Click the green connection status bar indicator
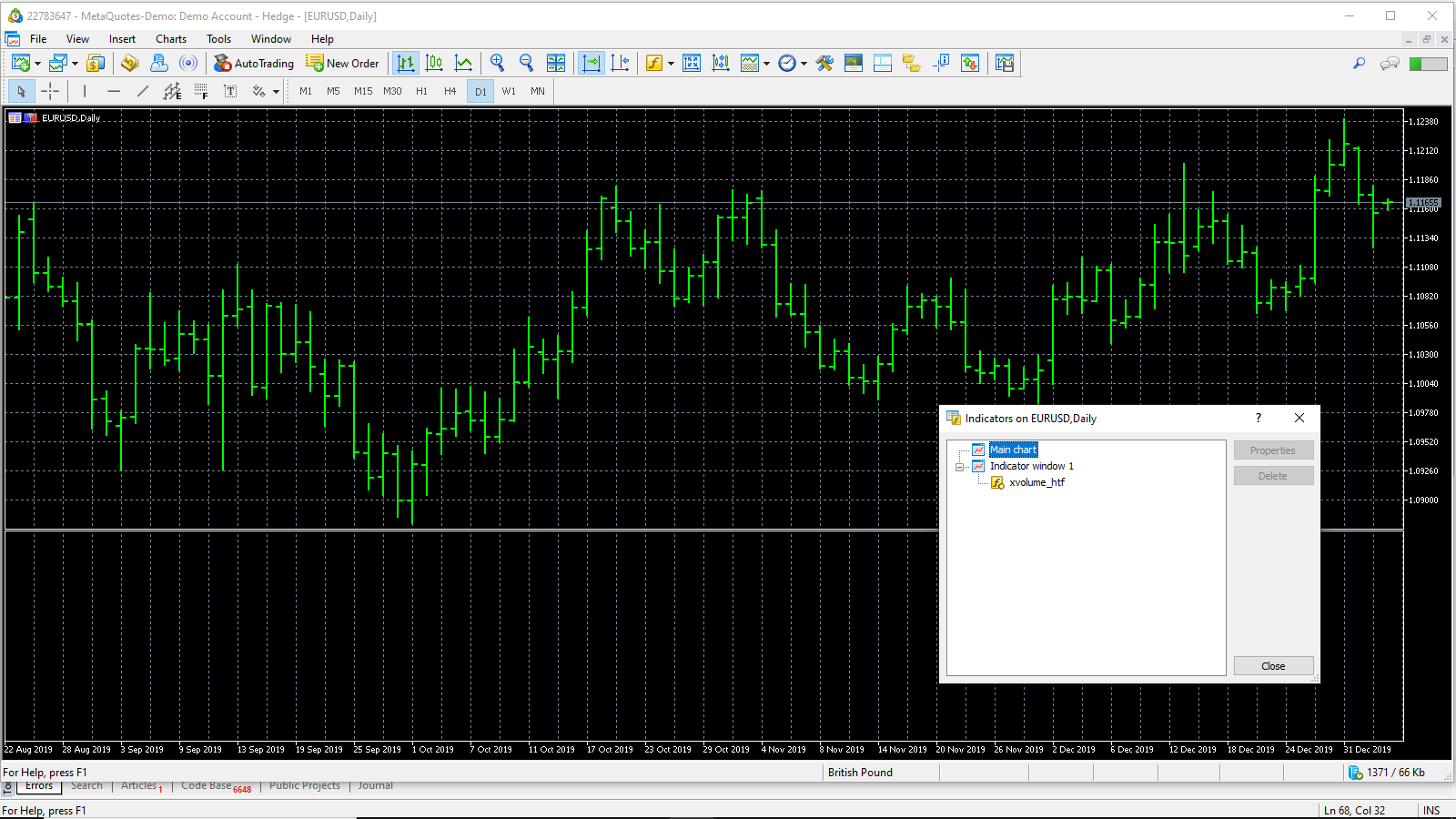Image resolution: width=1456 pixels, height=819 pixels. [1428, 64]
